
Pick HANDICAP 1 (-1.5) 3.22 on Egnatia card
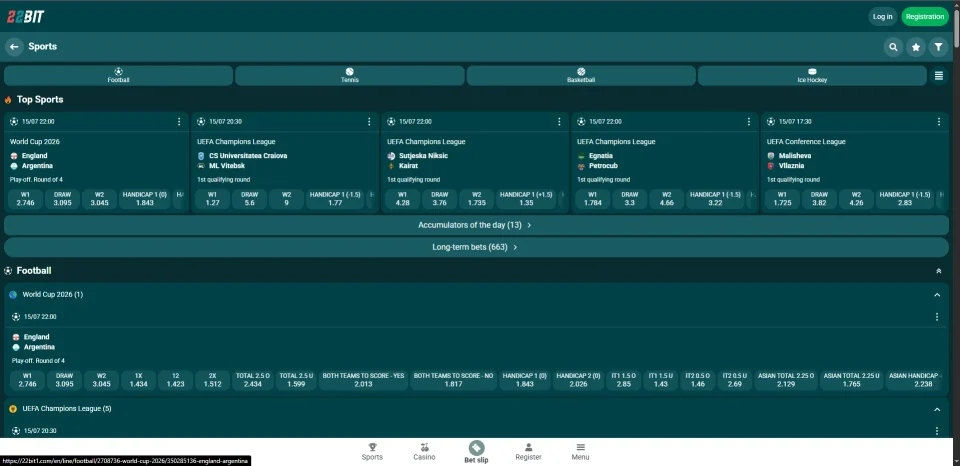715,199
